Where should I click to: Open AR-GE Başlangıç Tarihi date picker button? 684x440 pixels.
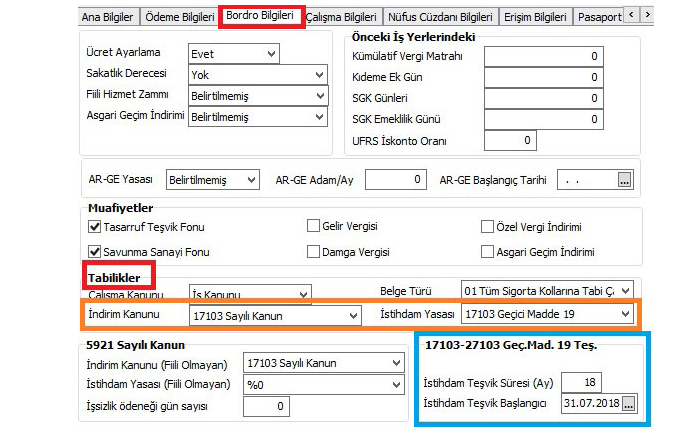click(x=625, y=180)
